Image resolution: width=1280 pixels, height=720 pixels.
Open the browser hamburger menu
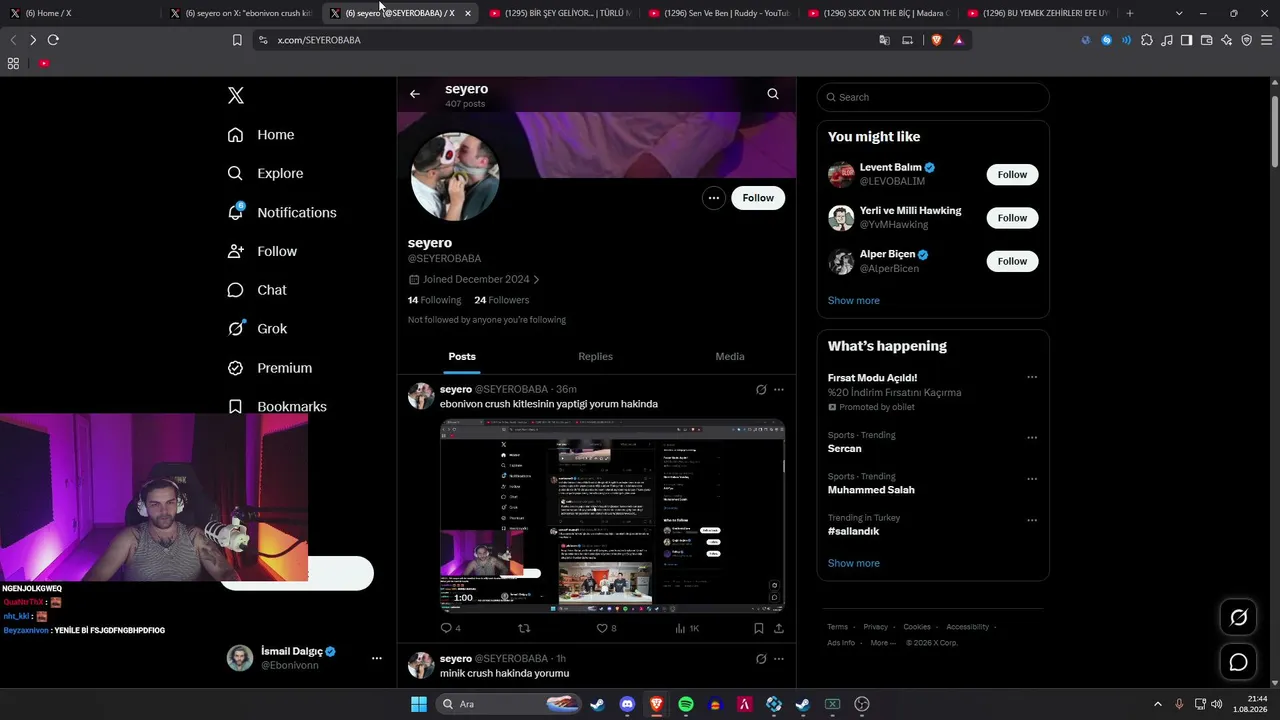1267,40
